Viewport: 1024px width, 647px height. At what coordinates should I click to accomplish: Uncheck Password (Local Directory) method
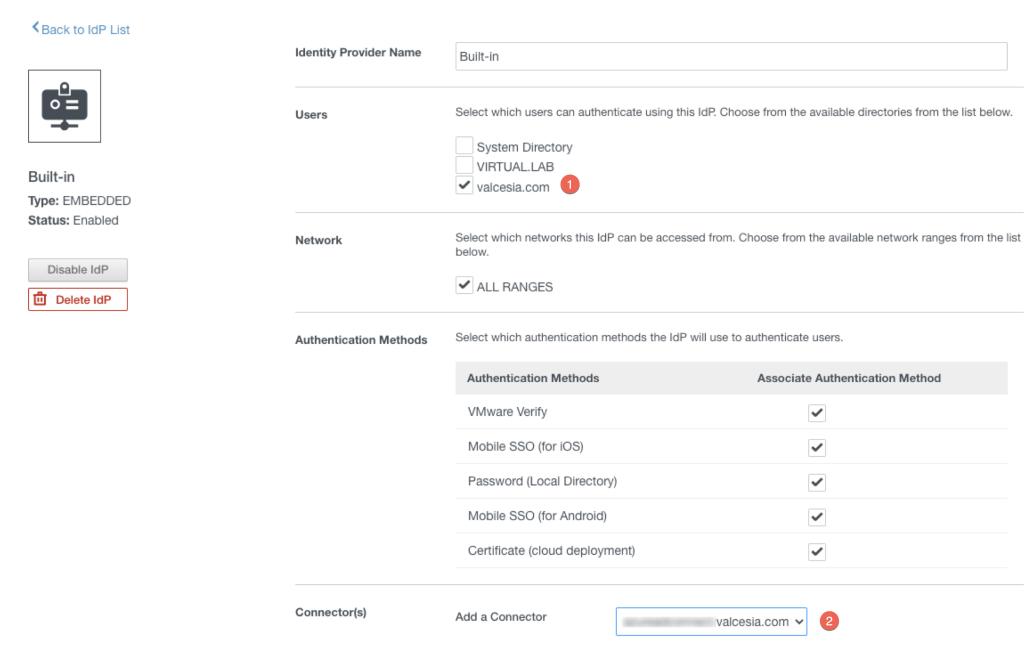[817, 482]
